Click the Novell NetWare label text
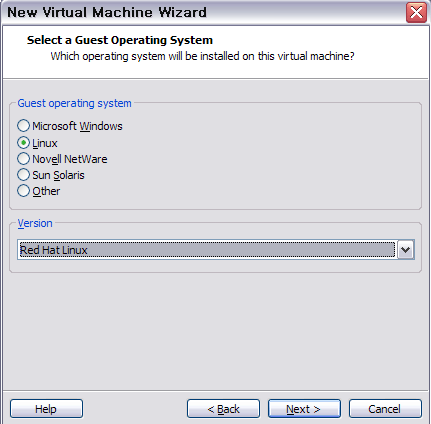This screenshot has width=431, height=424. tap(70, 159)
